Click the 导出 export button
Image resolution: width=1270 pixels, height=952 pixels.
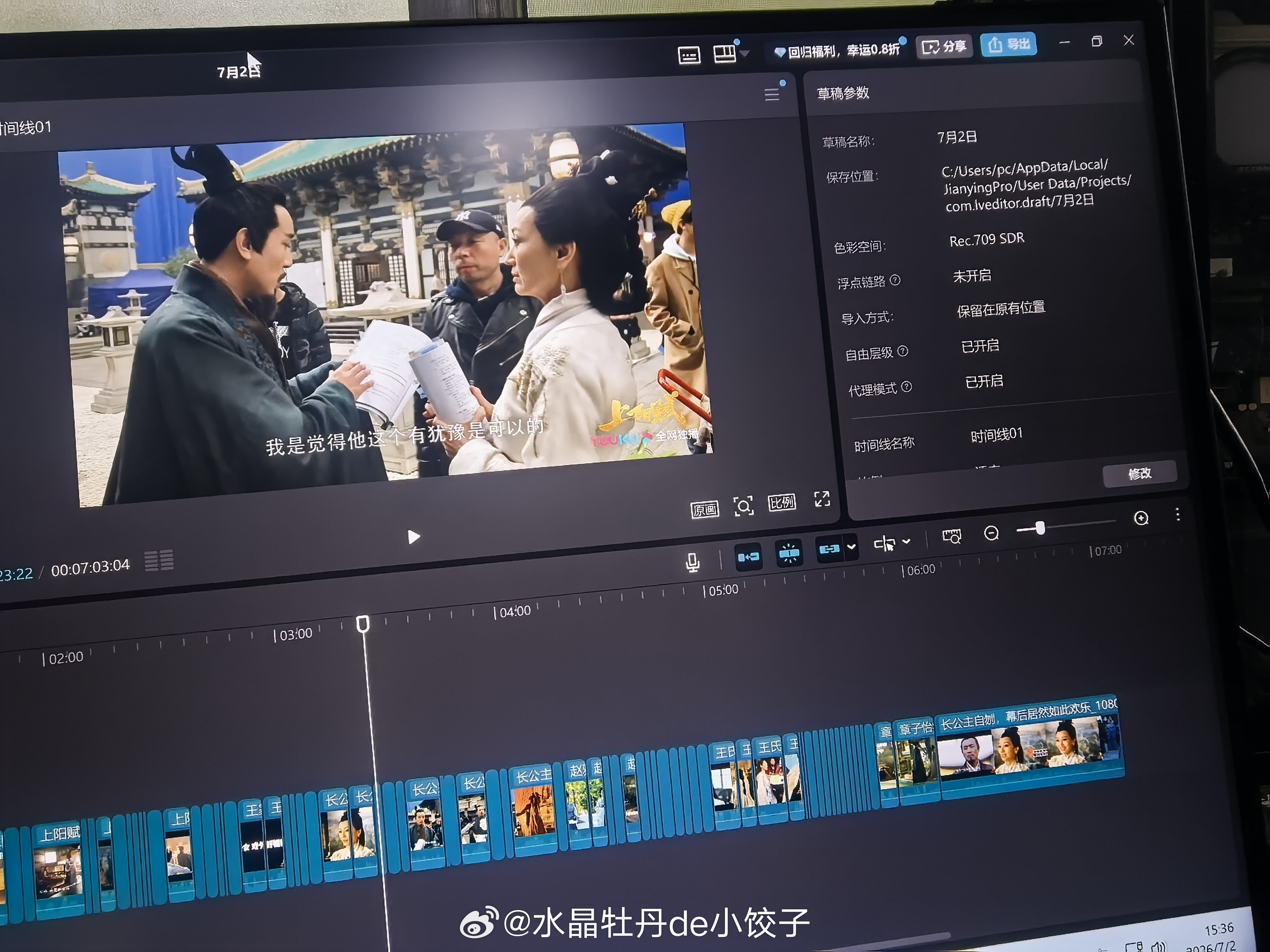(1009, 44)
